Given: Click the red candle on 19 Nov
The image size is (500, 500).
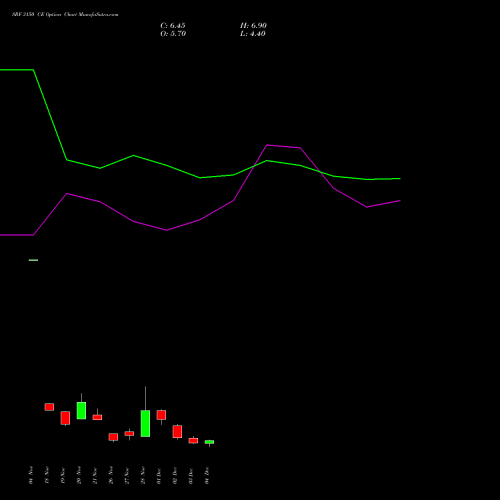Looking at the screenshot, I should (x=65, y=418).
